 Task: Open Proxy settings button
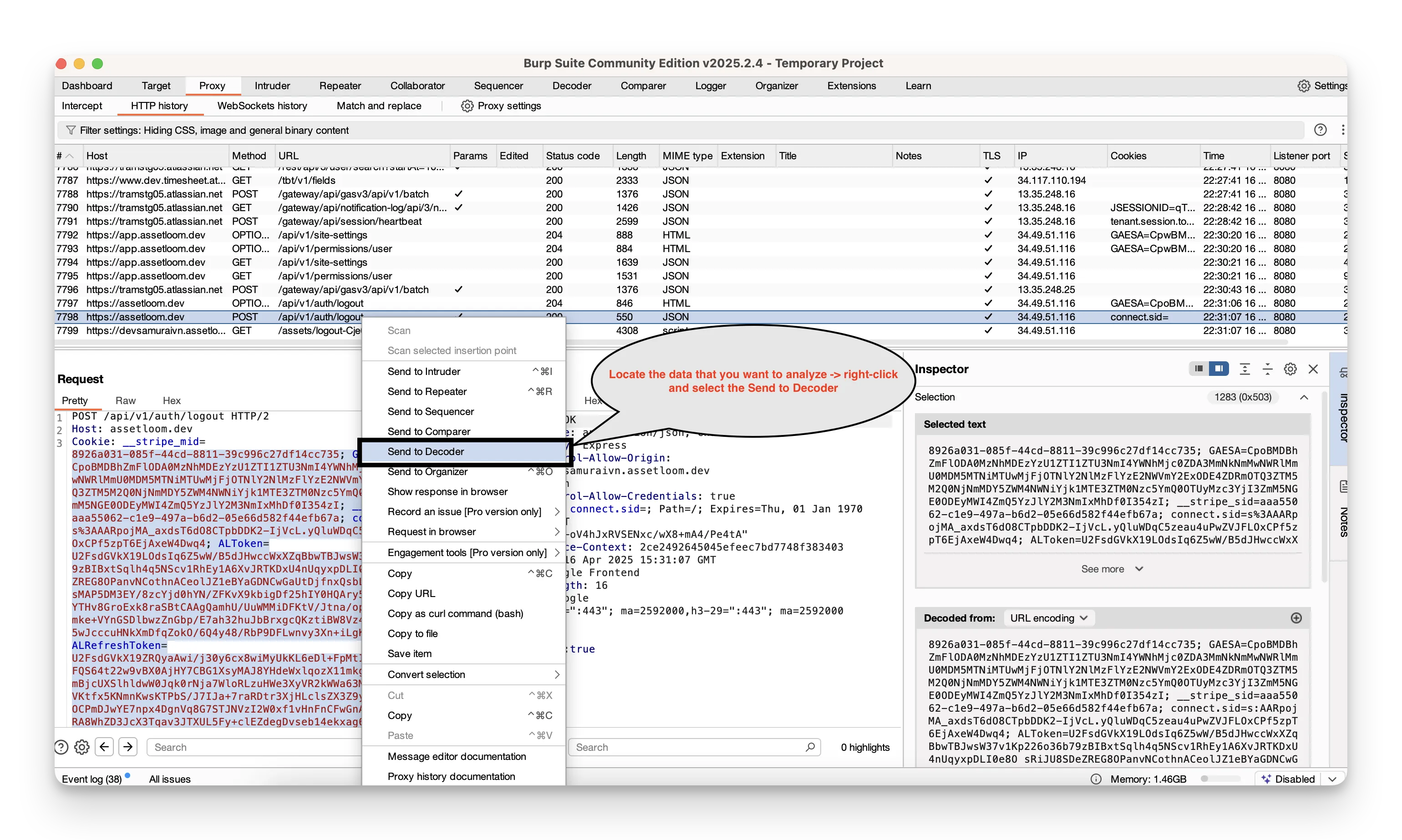point(501,106)
